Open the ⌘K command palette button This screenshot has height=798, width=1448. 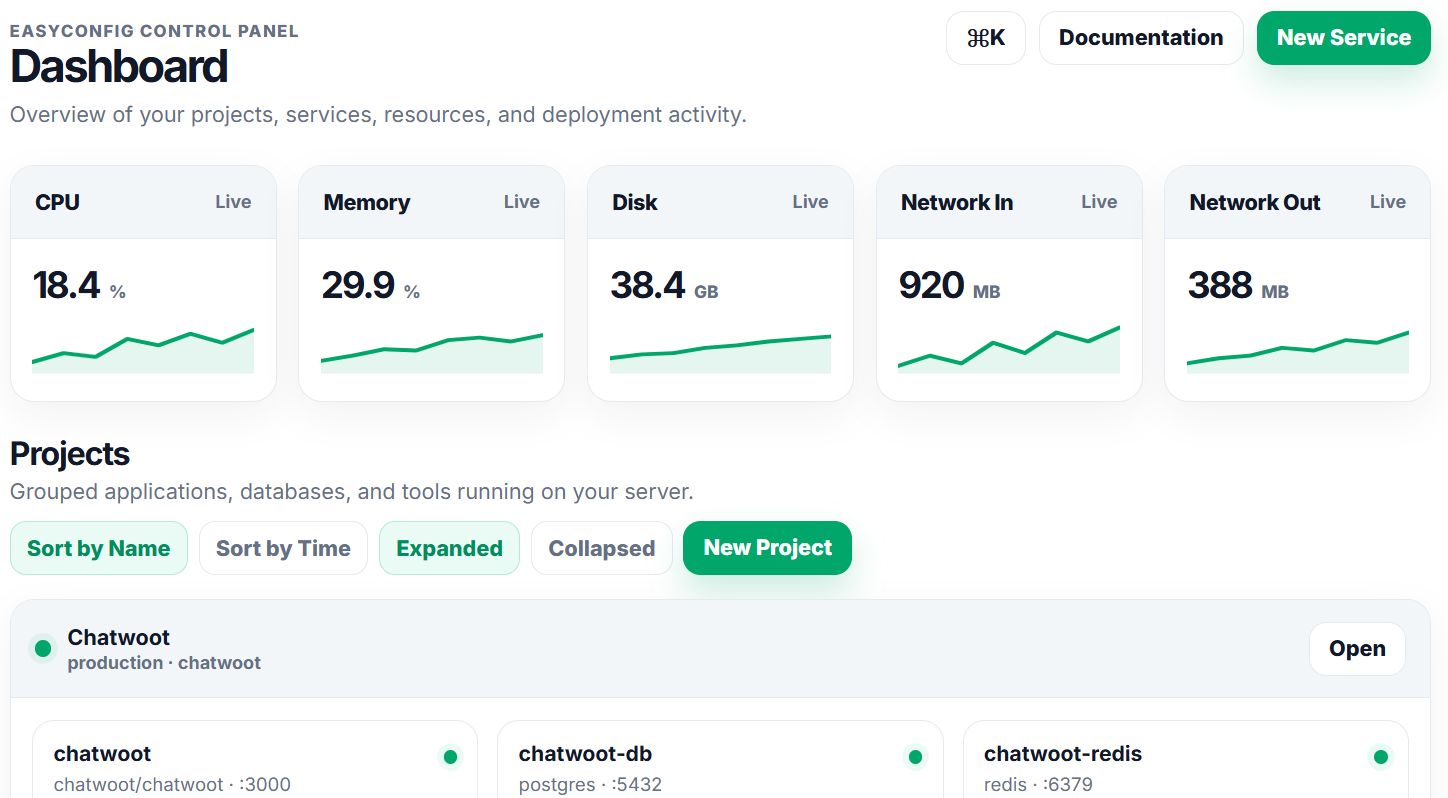click(x=986, y=38)
